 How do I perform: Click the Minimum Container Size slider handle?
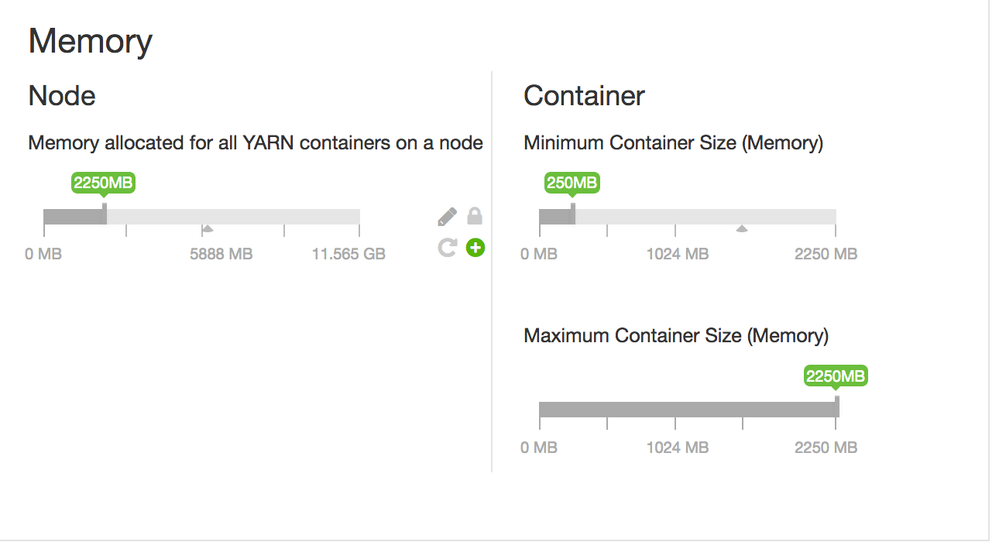click(x=573, y=215)
